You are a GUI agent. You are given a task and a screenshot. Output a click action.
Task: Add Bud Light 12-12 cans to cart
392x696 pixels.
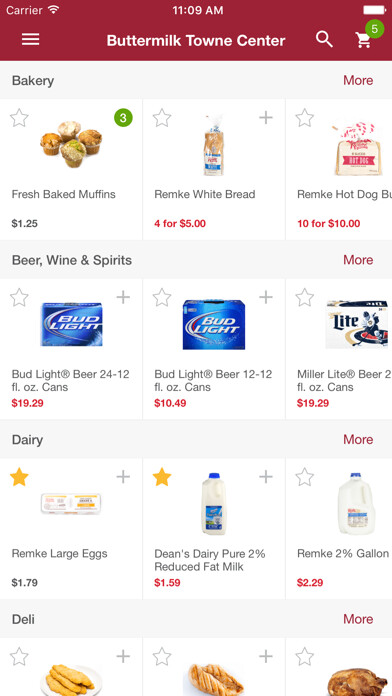click(x=265, y=297)
